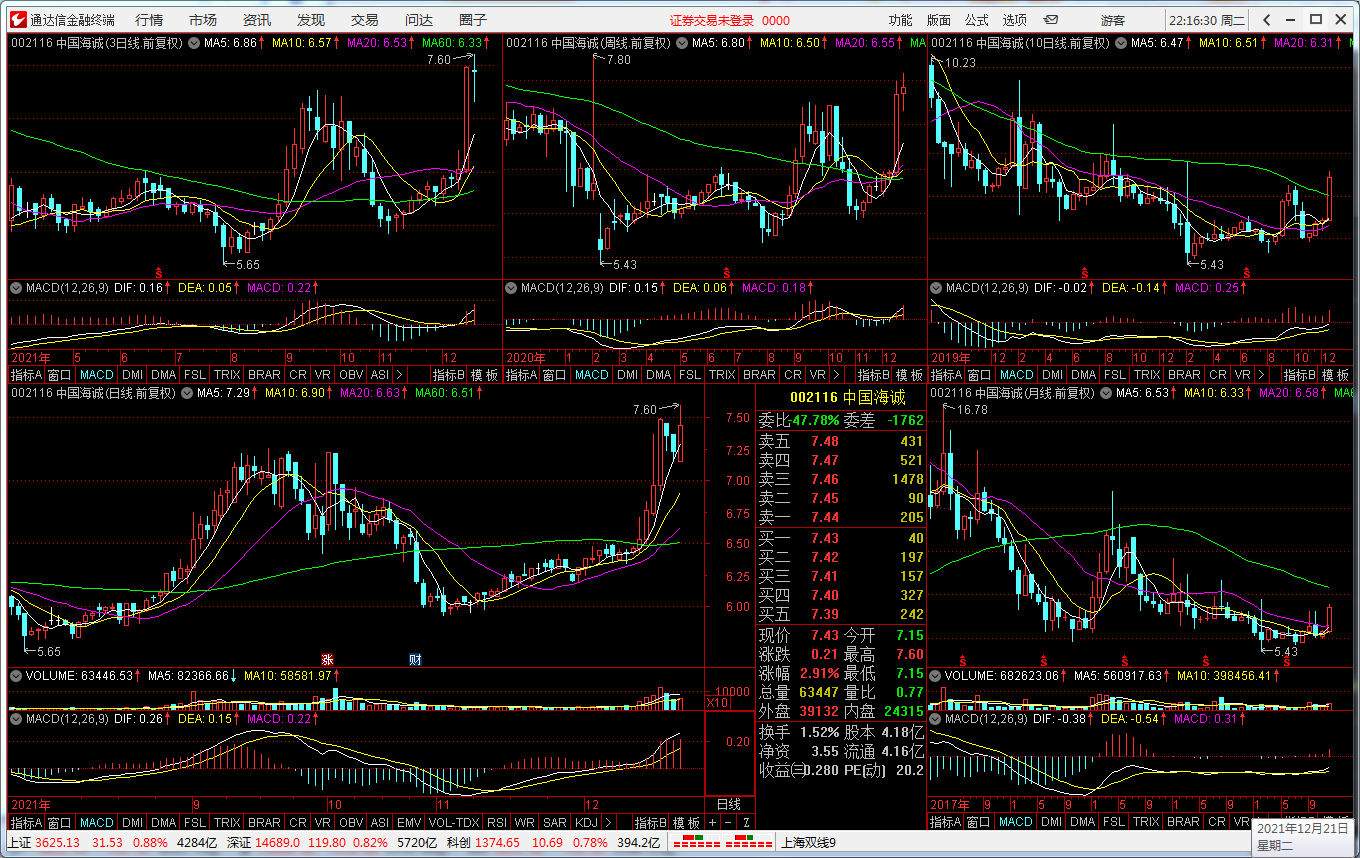Open the 行情 menu
This screenshot has width=1360, height=858.
(x=149, y=19)
